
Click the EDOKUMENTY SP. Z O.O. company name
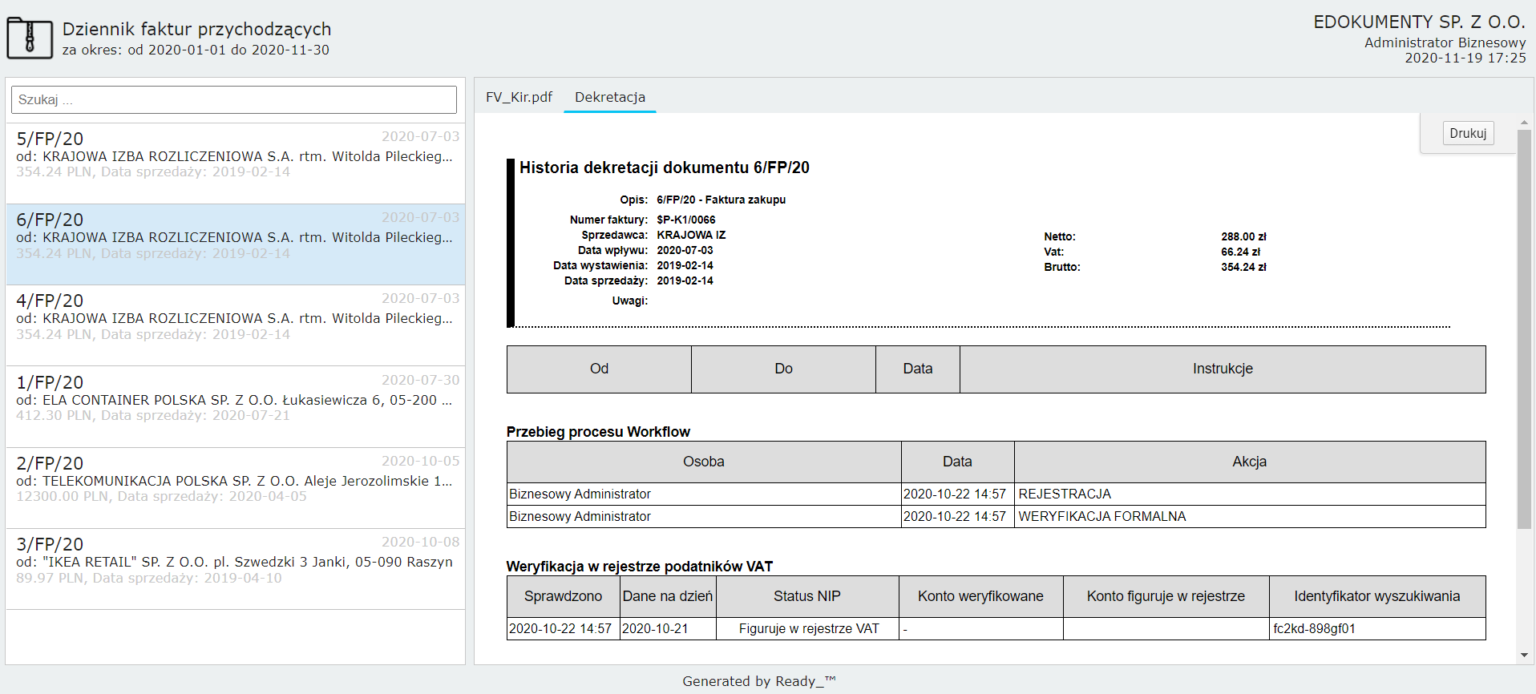1420,22
